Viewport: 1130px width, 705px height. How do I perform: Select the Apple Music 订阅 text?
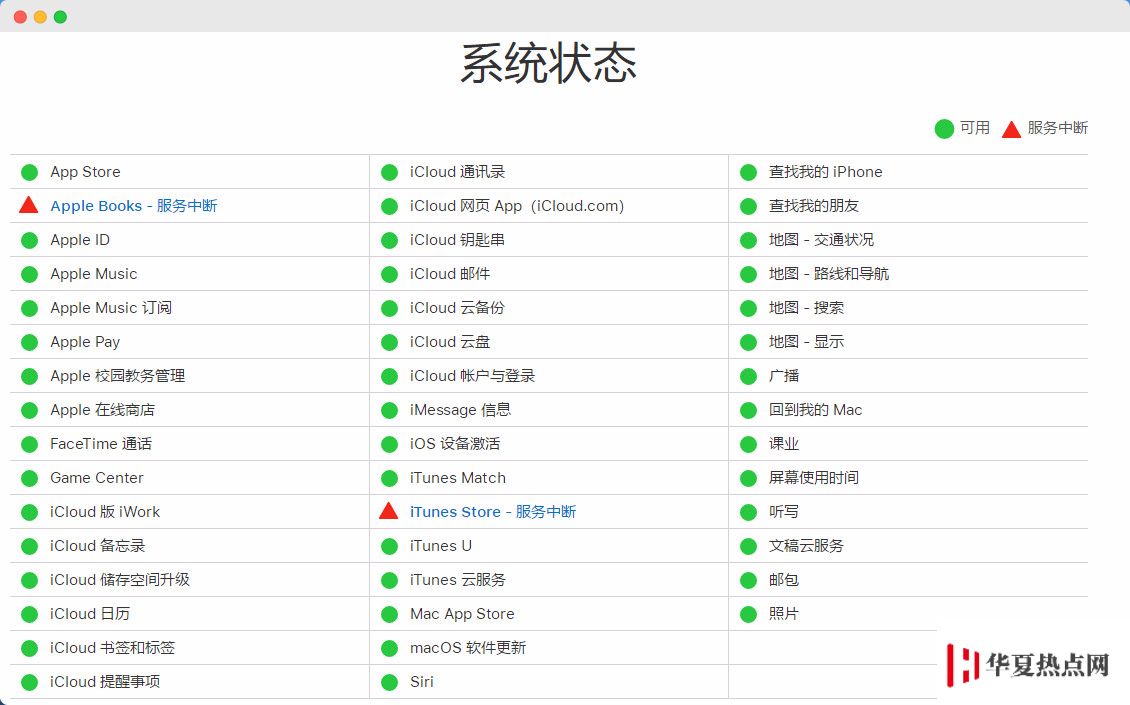[111, 308]
